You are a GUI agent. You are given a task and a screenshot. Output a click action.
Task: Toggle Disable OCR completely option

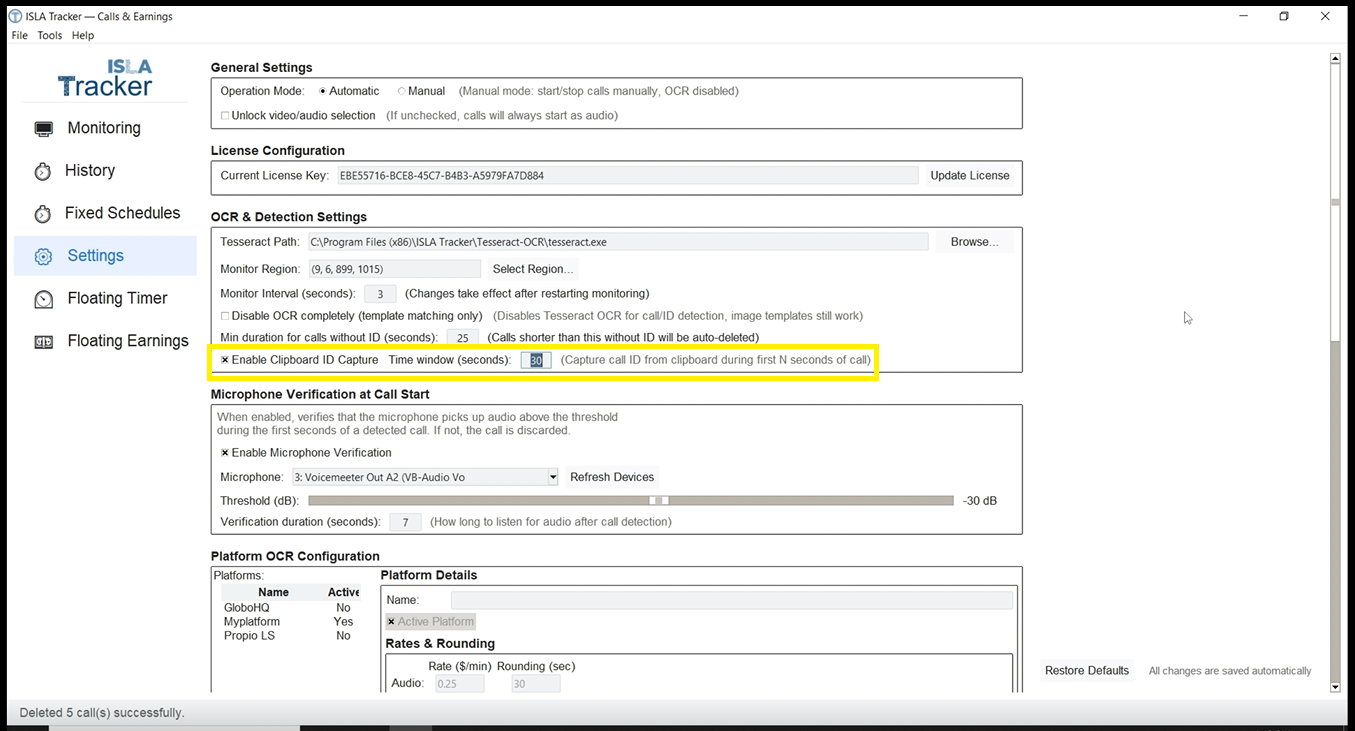click(x=225, y=316)
